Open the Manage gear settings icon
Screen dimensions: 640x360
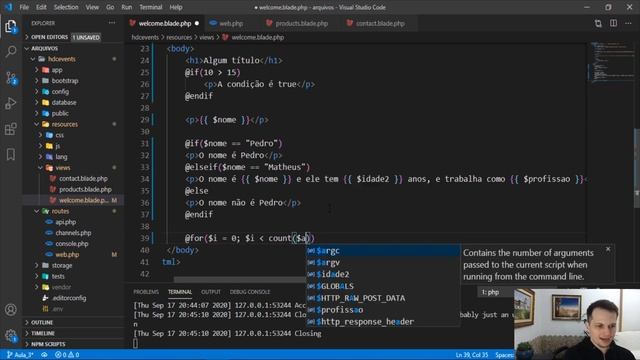(11, 336)
